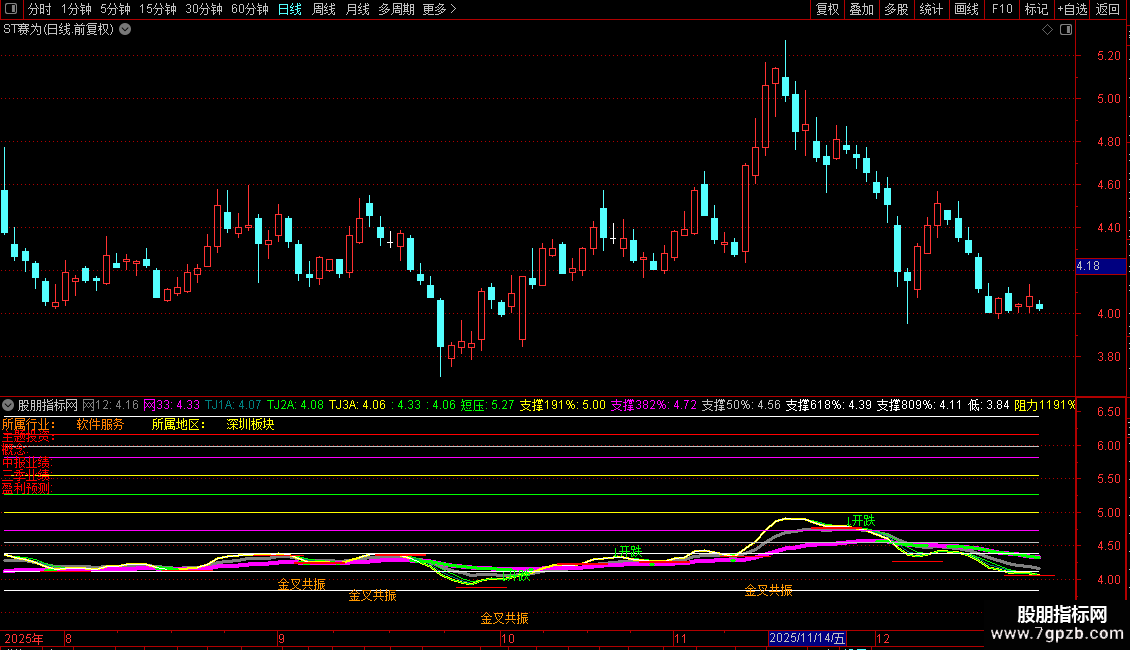Click the 叠加 overlay button
Image resolution: width=1130 pixels, height=650 pixels.
coord(861,10)
